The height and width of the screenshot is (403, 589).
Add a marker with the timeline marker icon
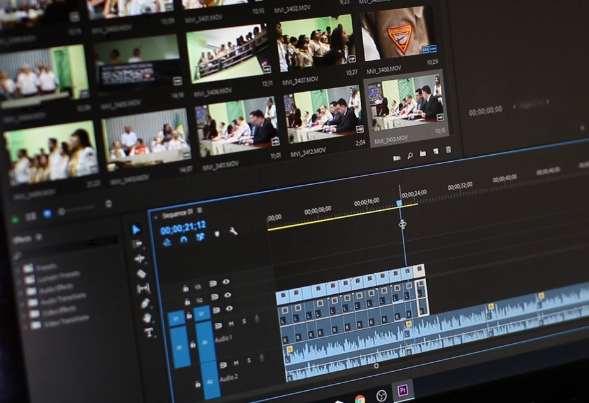(x=217, y=234)
